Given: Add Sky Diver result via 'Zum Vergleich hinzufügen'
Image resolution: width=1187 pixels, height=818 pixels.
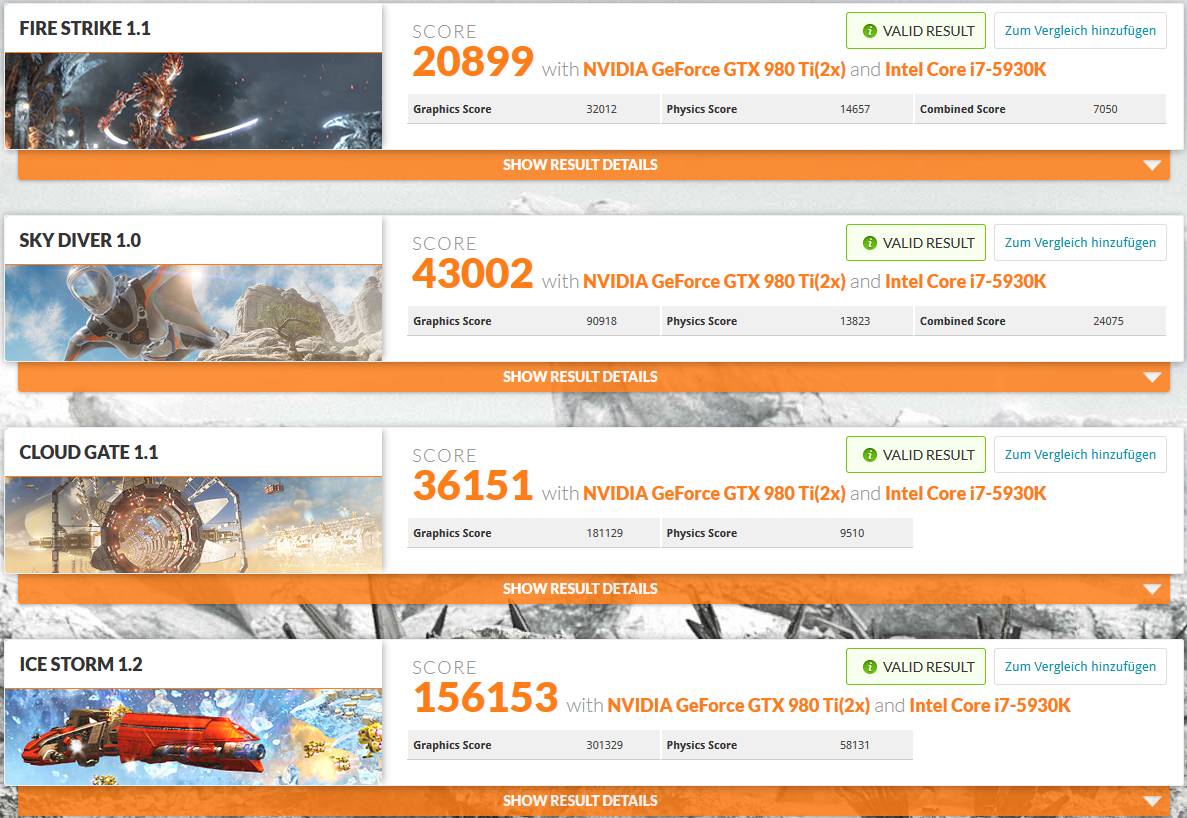Looking at the screenshot, I should click(1080, 243).
